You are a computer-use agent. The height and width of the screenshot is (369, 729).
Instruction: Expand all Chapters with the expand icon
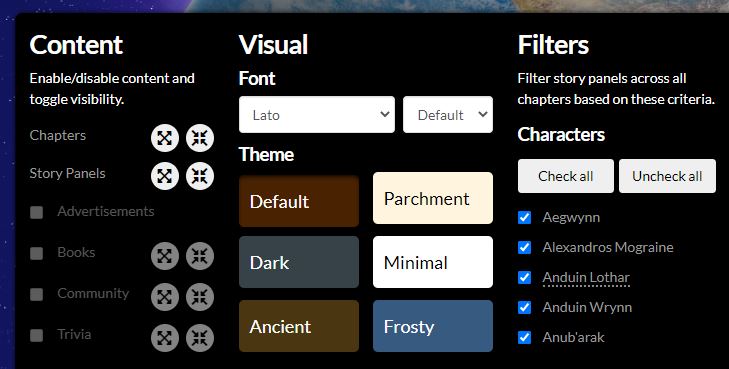pyautogui.click(x=165, y=138)
